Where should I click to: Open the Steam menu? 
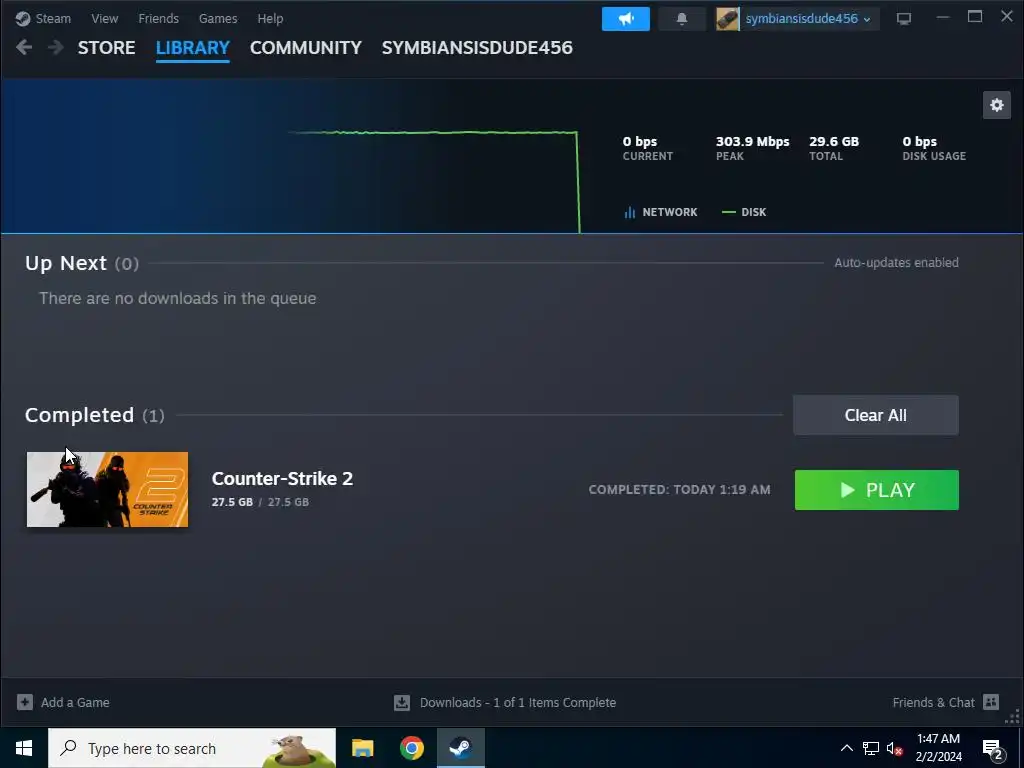coord(53,18)
